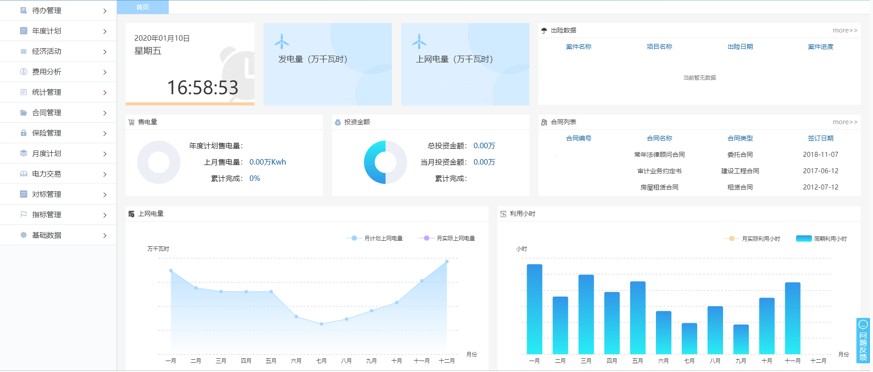873x372 pixels.
Task: Click the icon beside 合同列表 title
Action: [x=544, y=122]
